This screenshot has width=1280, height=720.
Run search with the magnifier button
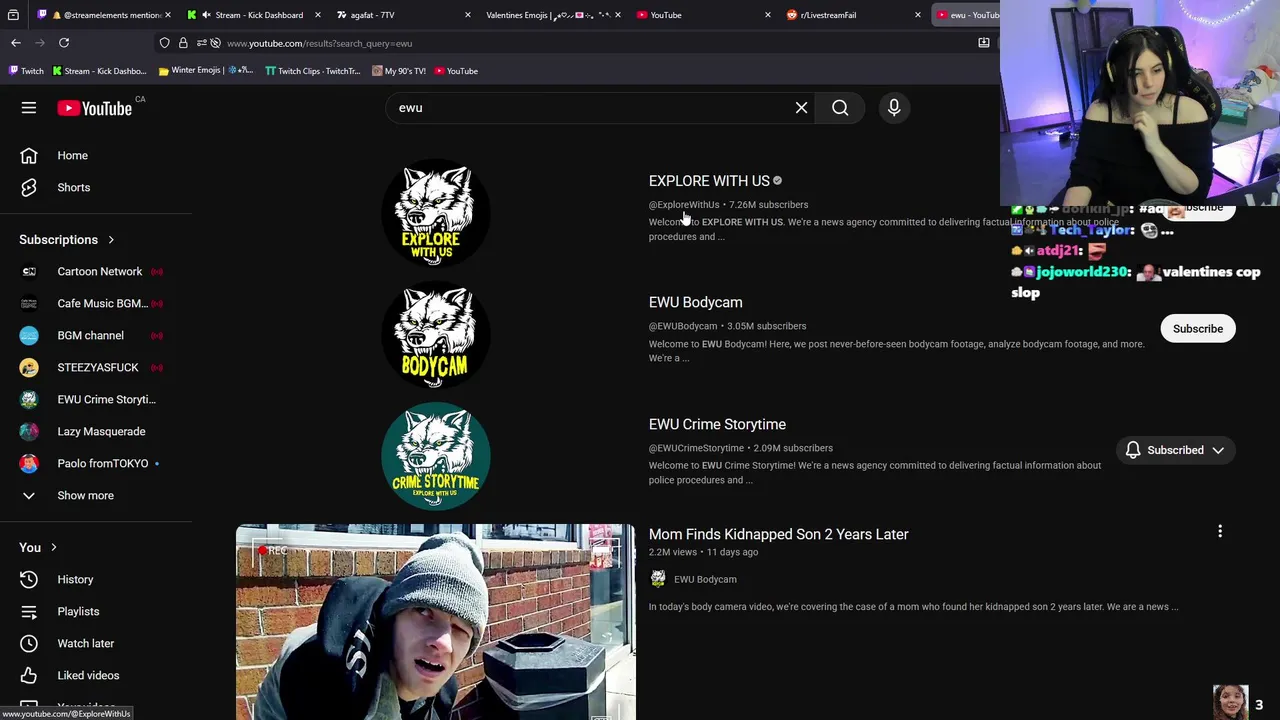[x=840, y=108]
